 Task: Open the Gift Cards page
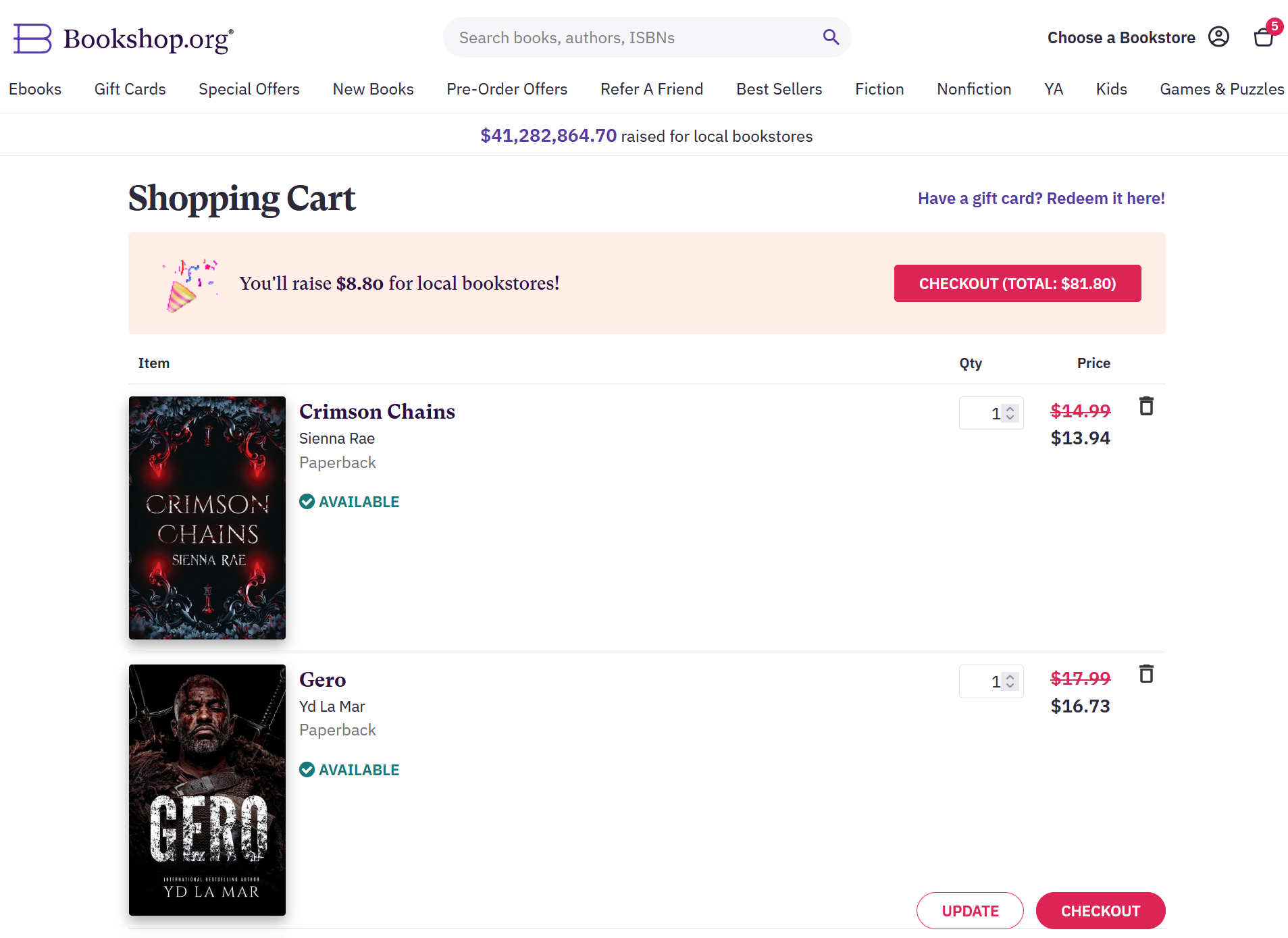[130, 89]
